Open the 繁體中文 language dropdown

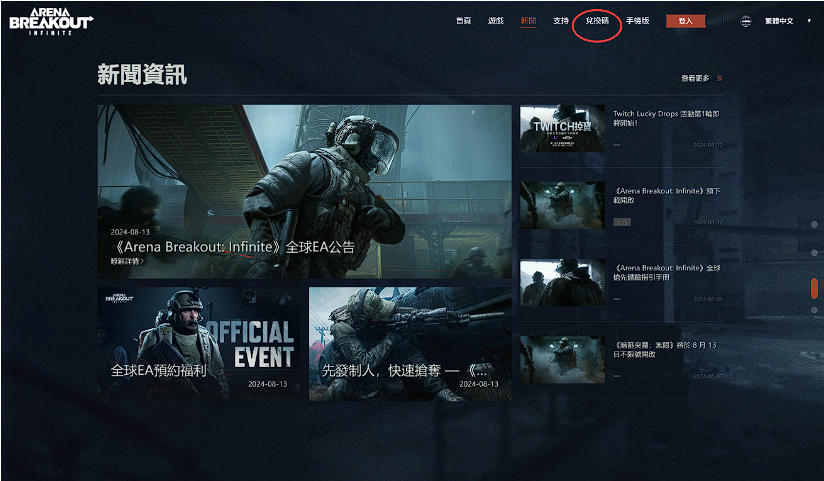[779, 21]
